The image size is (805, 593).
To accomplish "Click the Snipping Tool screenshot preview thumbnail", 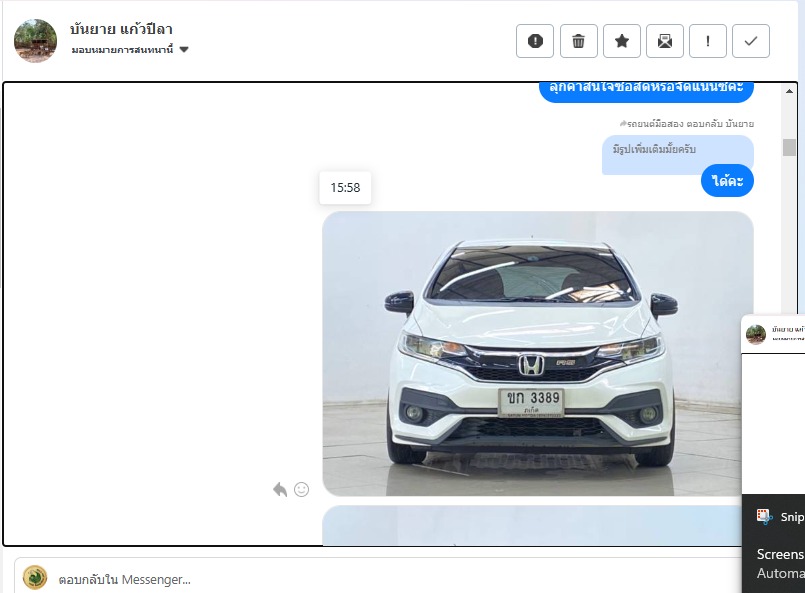I will (x=773, y=404).
